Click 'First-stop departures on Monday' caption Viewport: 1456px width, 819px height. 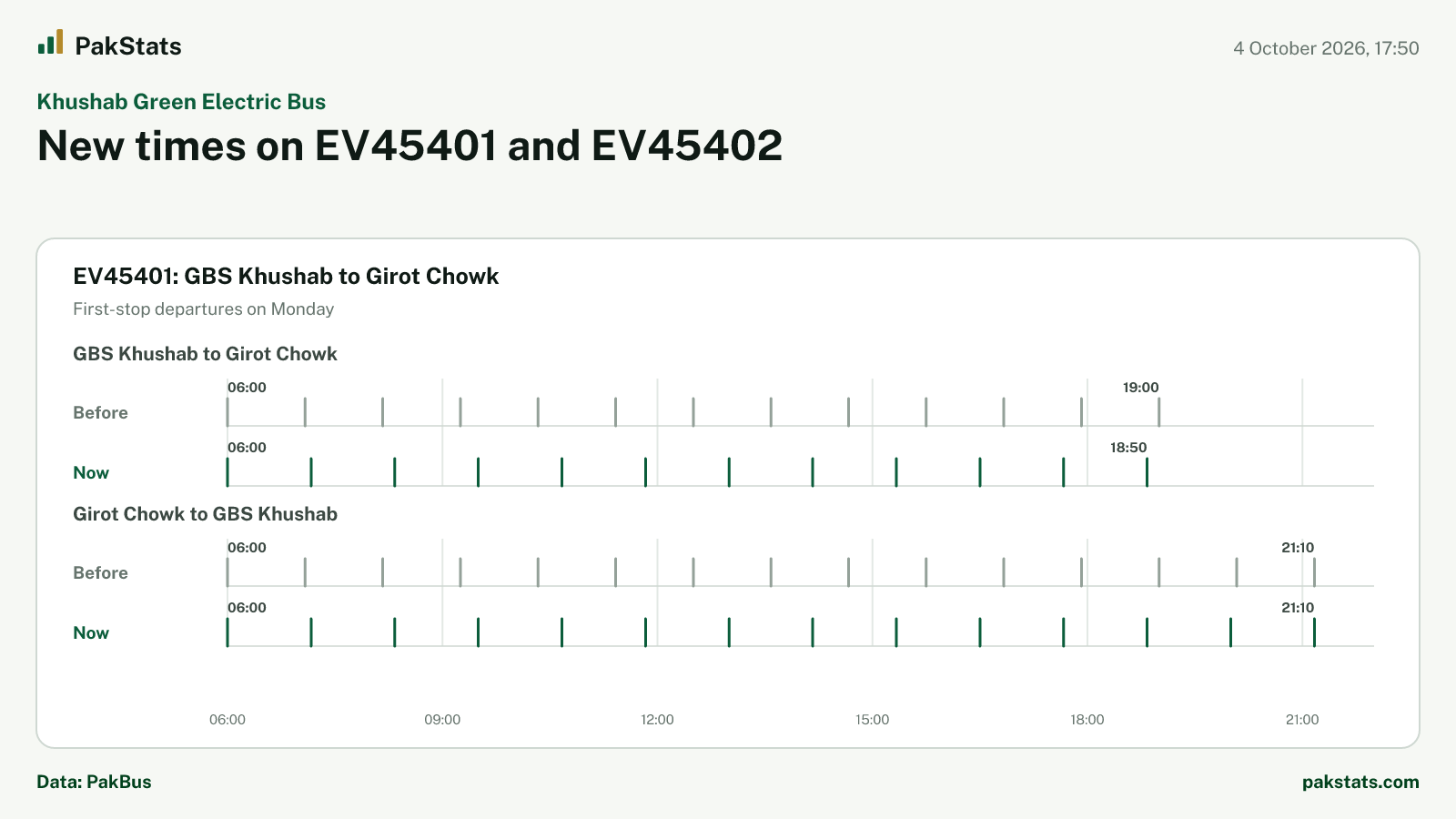point(204,309)
